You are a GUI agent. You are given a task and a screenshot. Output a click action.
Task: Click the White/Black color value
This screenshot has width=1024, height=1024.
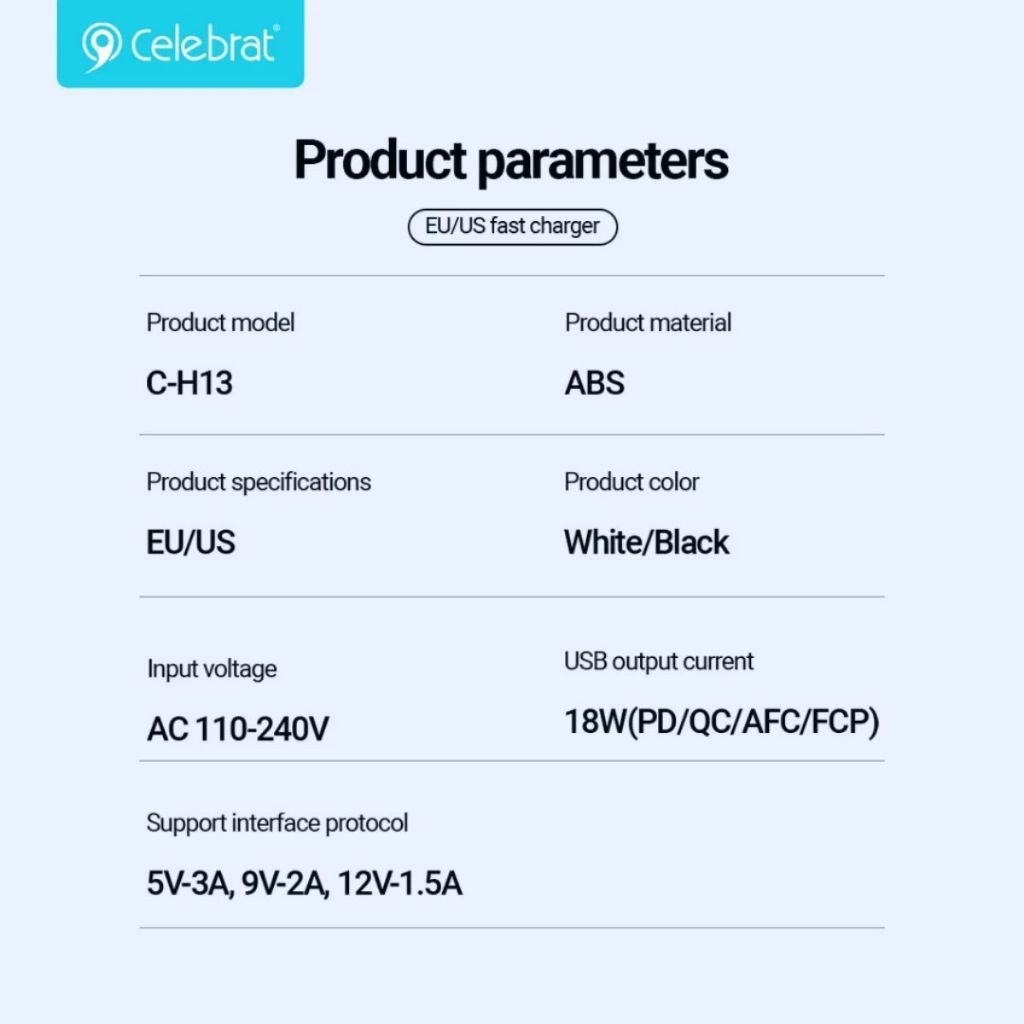646,542
